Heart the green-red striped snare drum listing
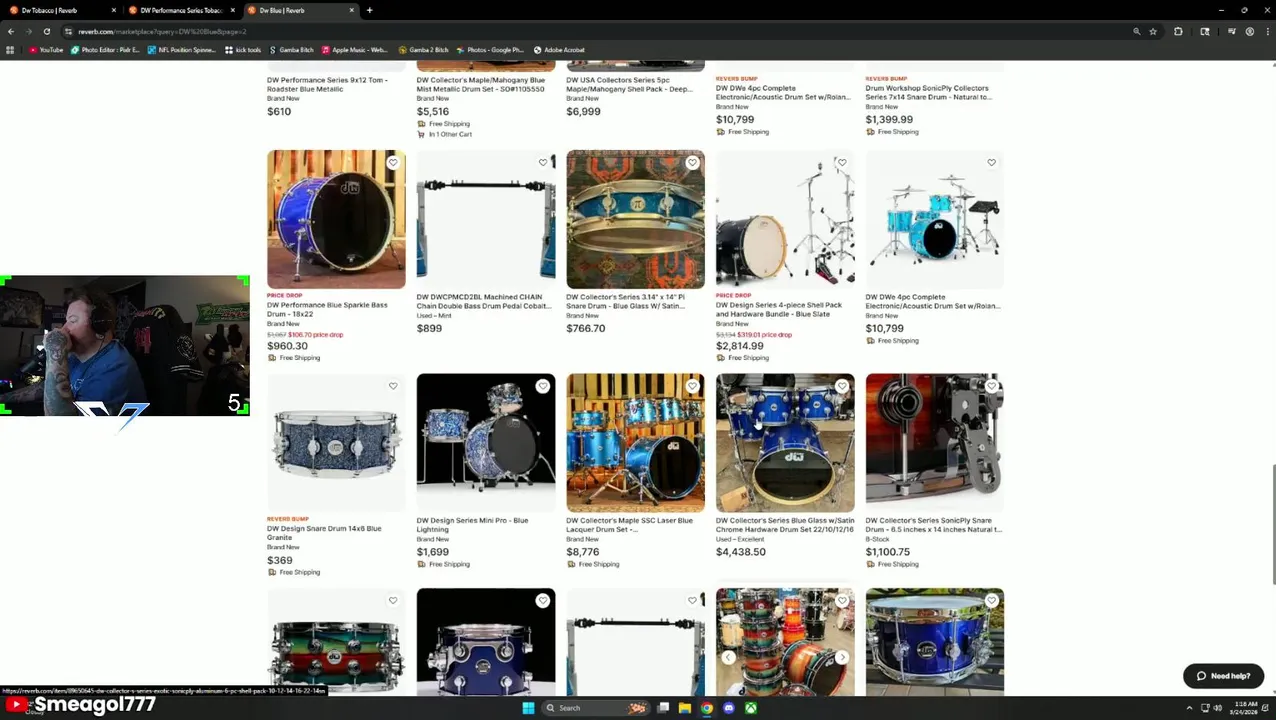Viewport: 1276px width, 720px height. coord(393,600)
